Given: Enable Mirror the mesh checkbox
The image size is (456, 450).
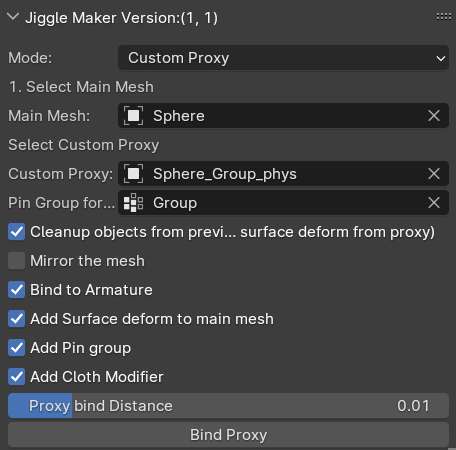Looking at the screenshot, I should click(x=17, y=261).
